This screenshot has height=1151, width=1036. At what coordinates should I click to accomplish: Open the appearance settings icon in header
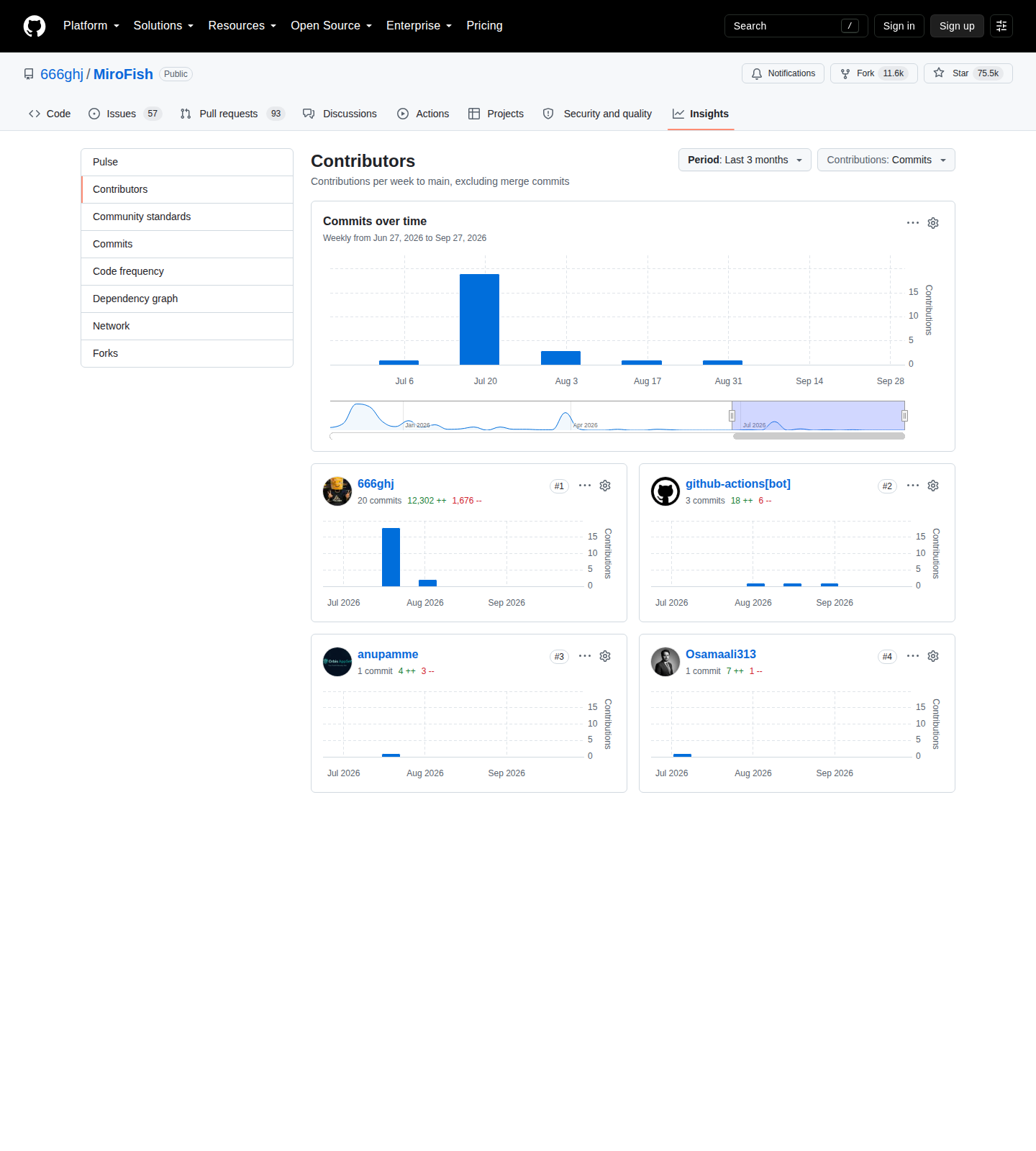1001,26
